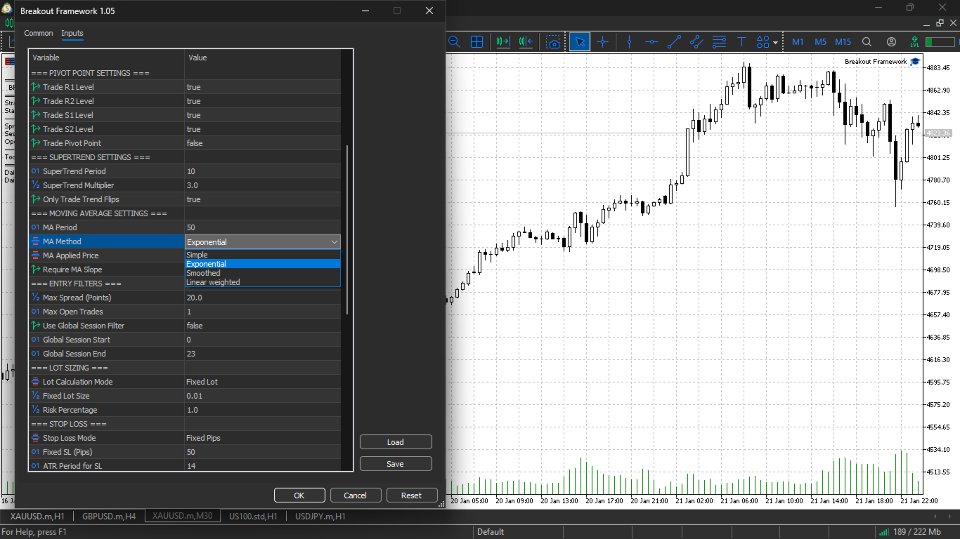The height and width of the screenshot is (539, 960).
Task: Take a chart screenshot with camera icon
Action: point(553,42)
